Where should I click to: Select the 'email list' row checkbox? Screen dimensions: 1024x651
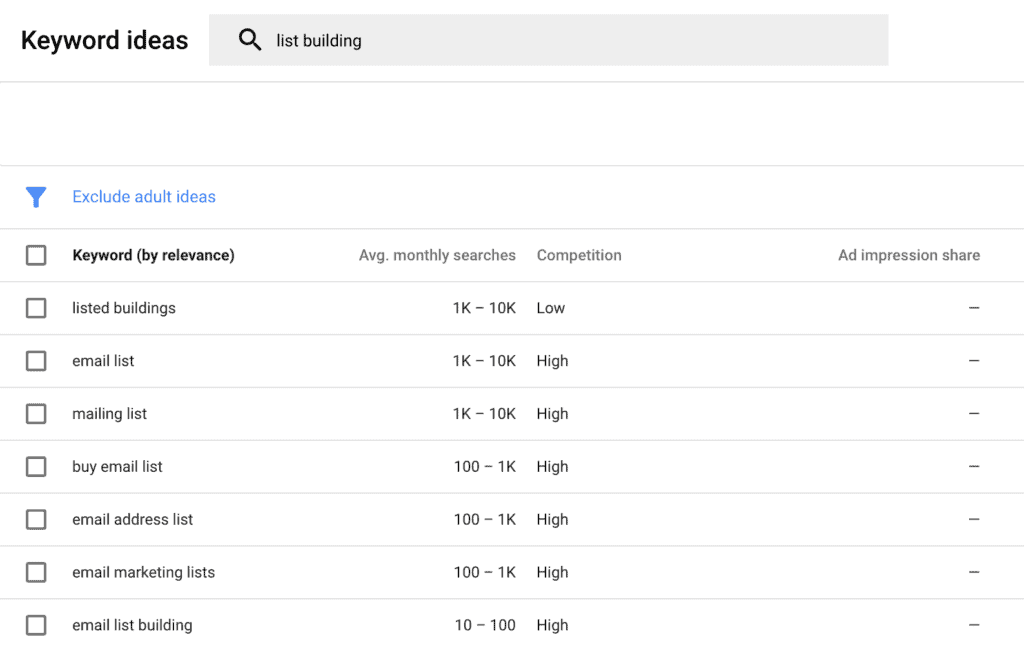coord(36,361)
